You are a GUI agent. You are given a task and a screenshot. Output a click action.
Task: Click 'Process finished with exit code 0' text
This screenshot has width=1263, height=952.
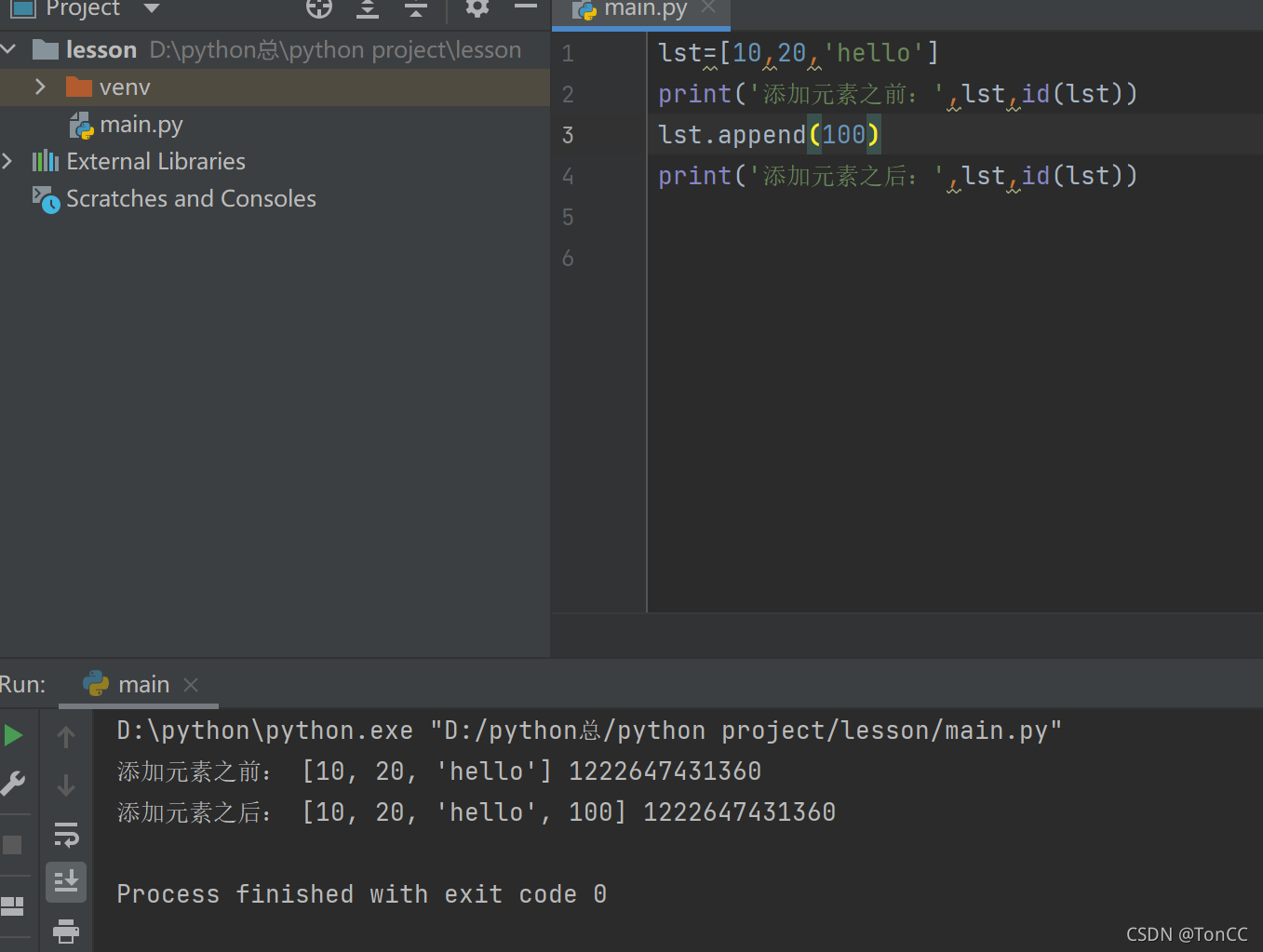pos(362,894)
